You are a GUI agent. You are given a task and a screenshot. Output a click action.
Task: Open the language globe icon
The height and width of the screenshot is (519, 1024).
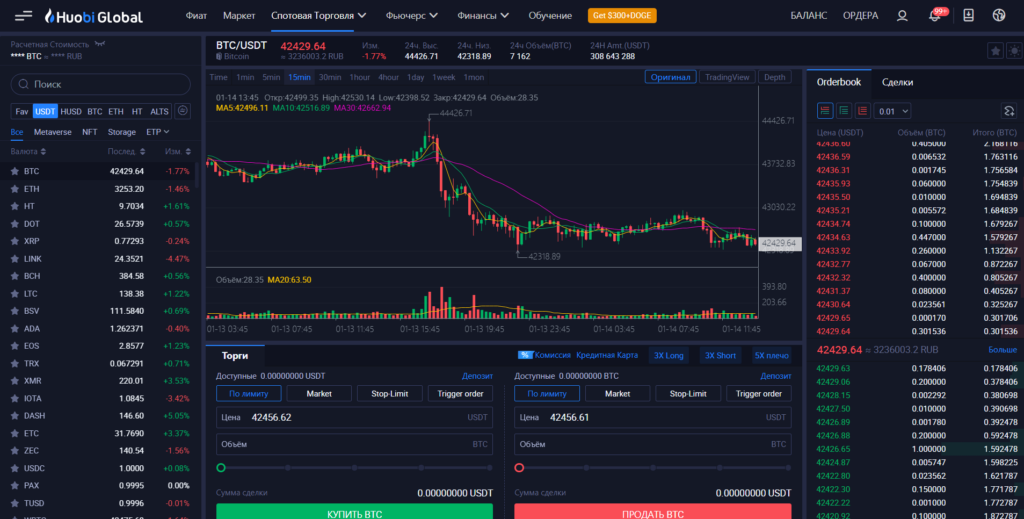[x=999, y=16]
